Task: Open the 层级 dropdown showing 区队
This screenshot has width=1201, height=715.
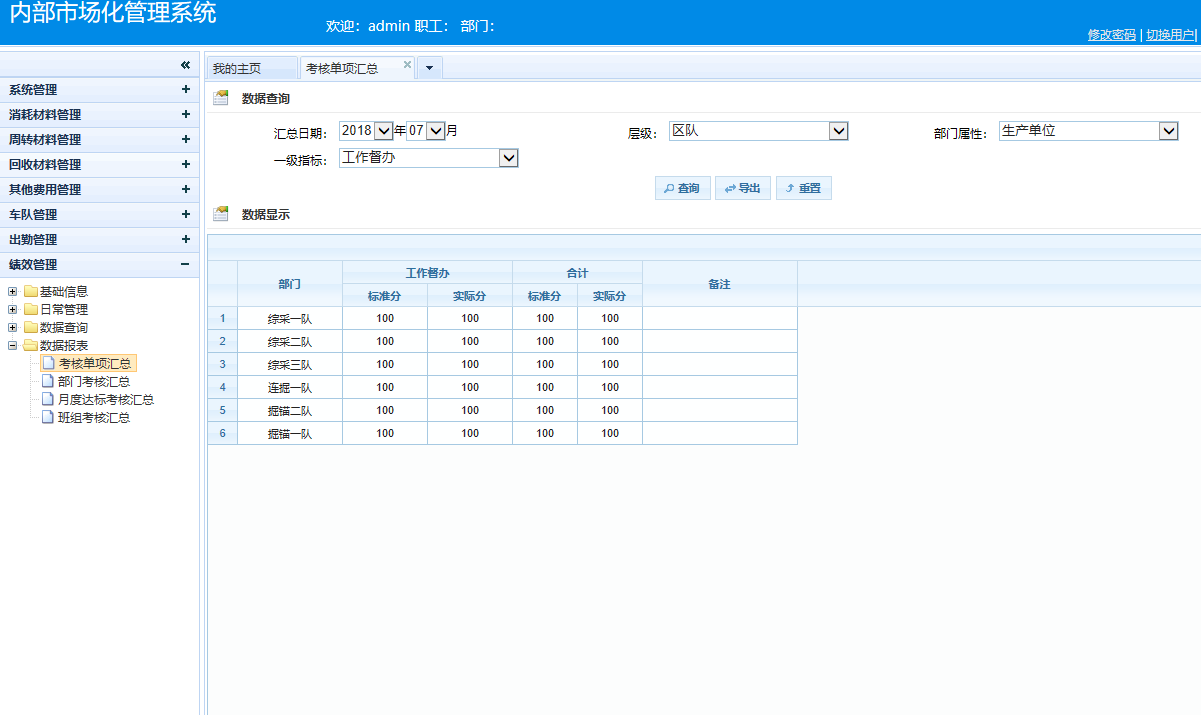Action: click(839, 131)
